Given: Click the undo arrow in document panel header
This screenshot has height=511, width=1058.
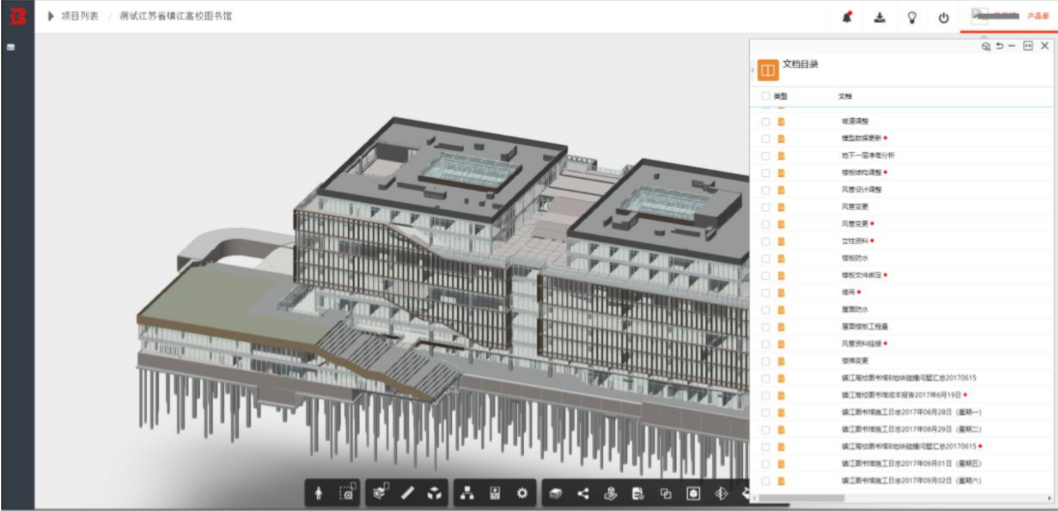Looking at the screenshot, I should click(999, 46).
